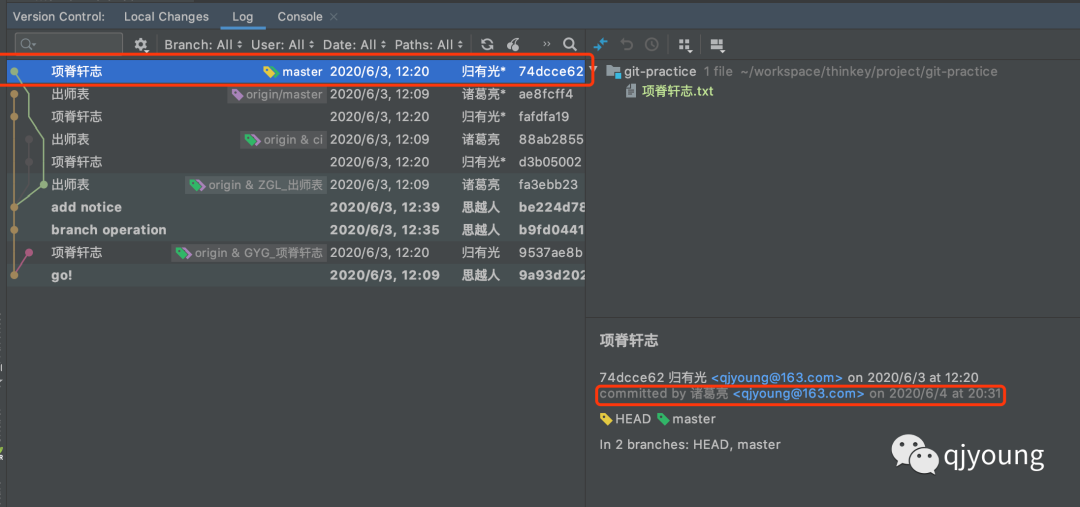Switch to the Console tab
This screenshot has width=1080, height=507.
coord(300,17)
